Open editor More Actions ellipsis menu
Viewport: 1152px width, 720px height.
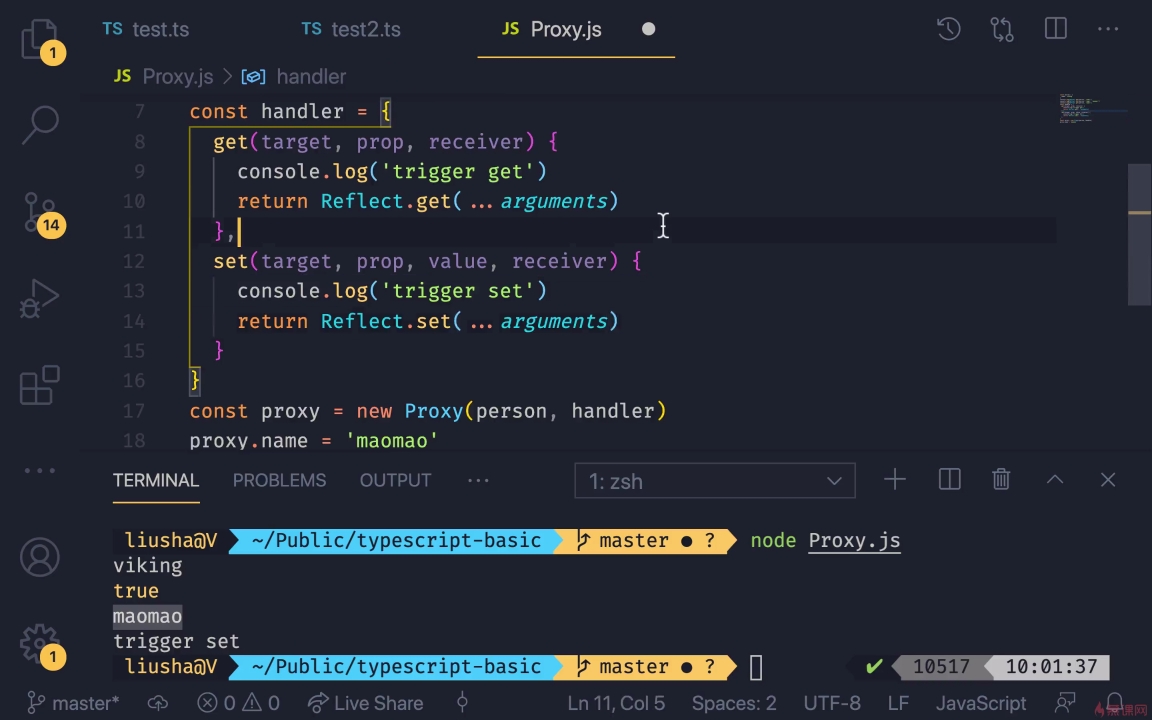pyautogui.click(x=1108, y=29)
